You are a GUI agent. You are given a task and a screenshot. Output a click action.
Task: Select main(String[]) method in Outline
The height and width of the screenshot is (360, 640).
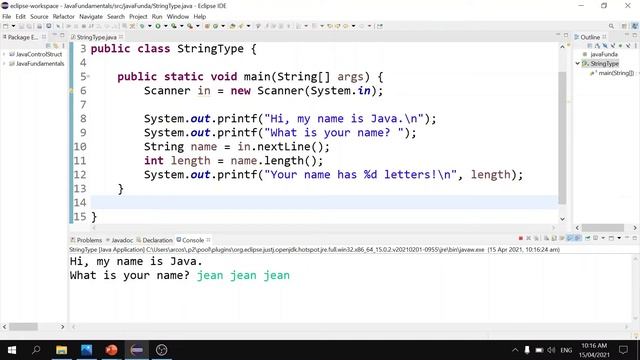coord(616,73)
